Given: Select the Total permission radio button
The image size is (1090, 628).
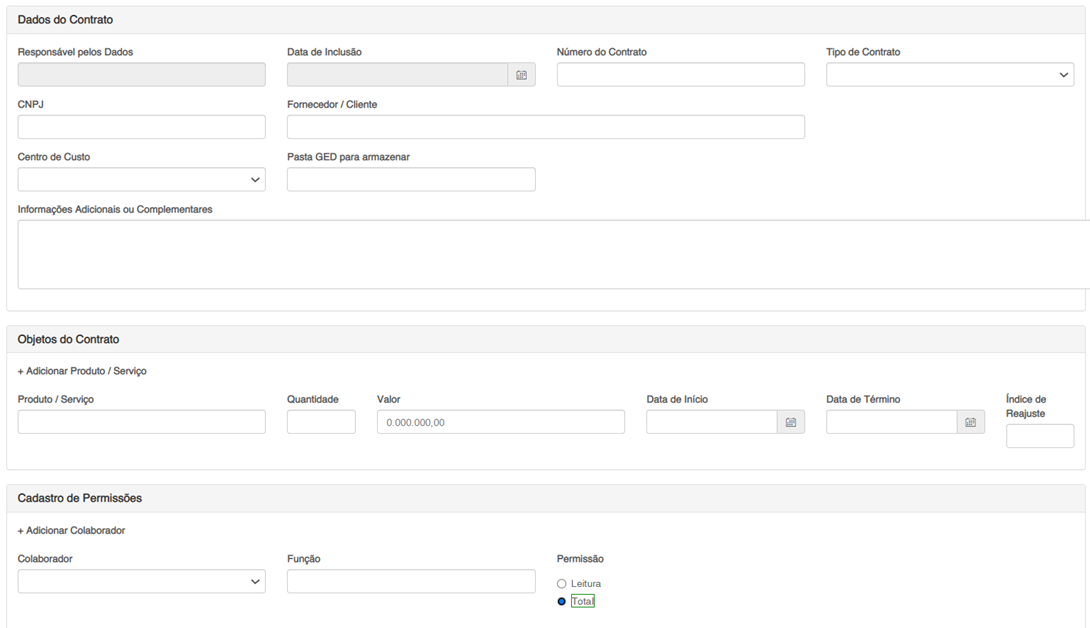Looking at the screenshot, I should (562, 601).
